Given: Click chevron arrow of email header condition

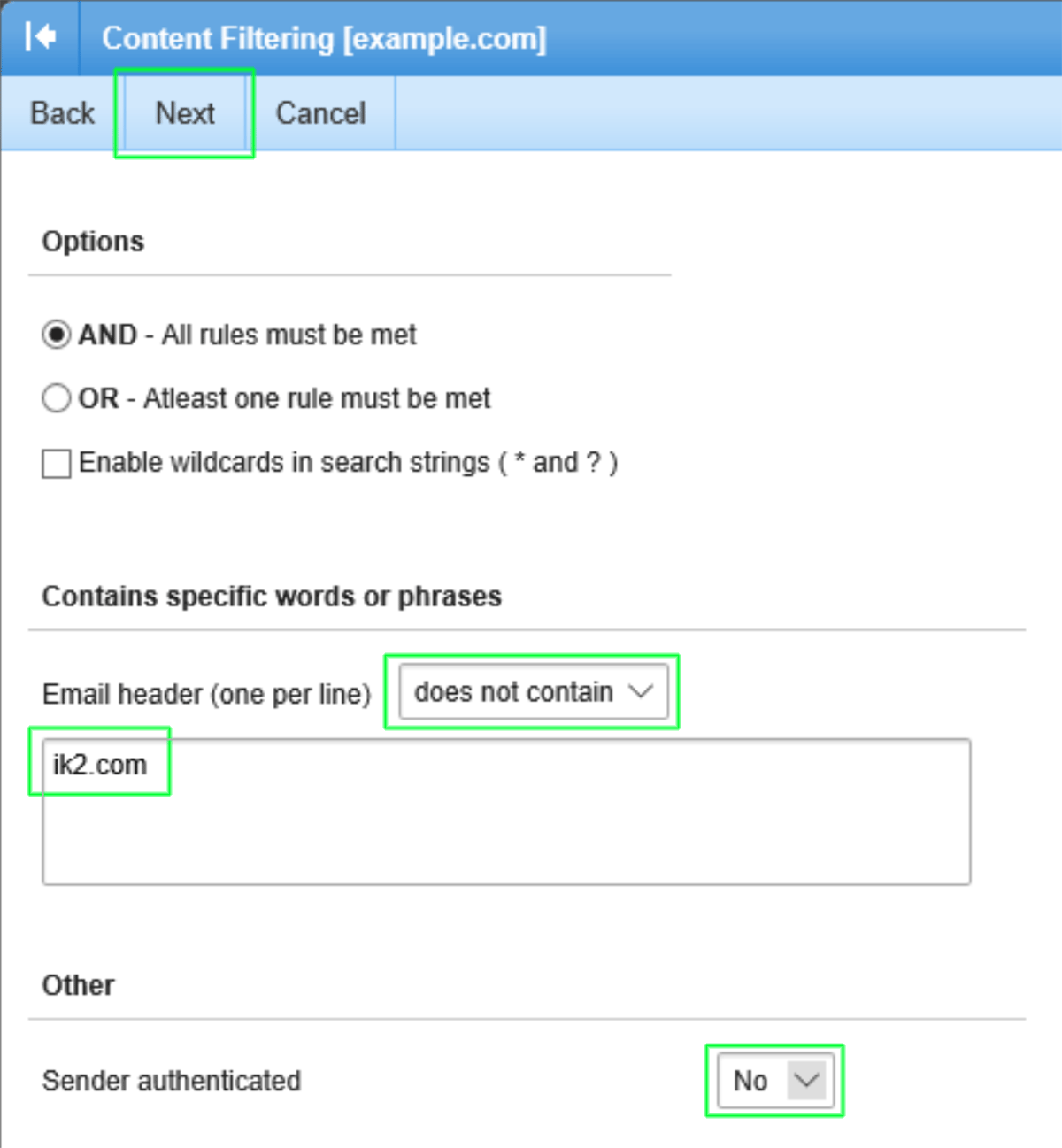Looking at the screenshot, I should tap(641, 691).
